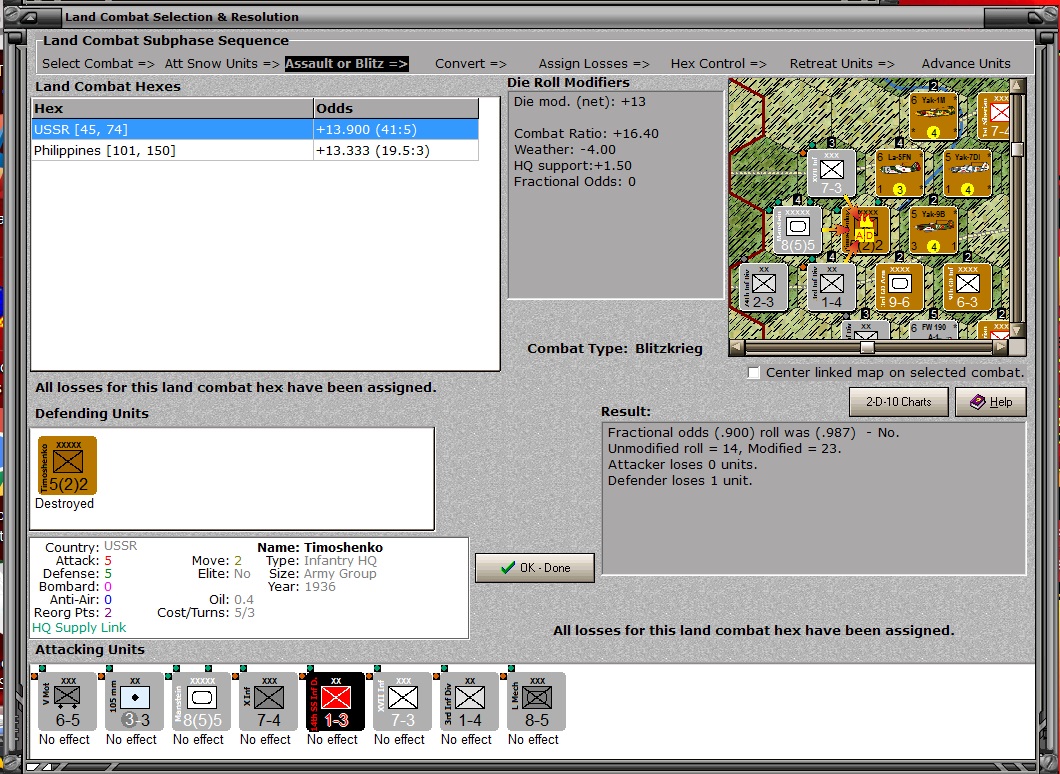Click the Convert subphase step
This screenshot has width=1060, height=774.
(x=471, y=64)
